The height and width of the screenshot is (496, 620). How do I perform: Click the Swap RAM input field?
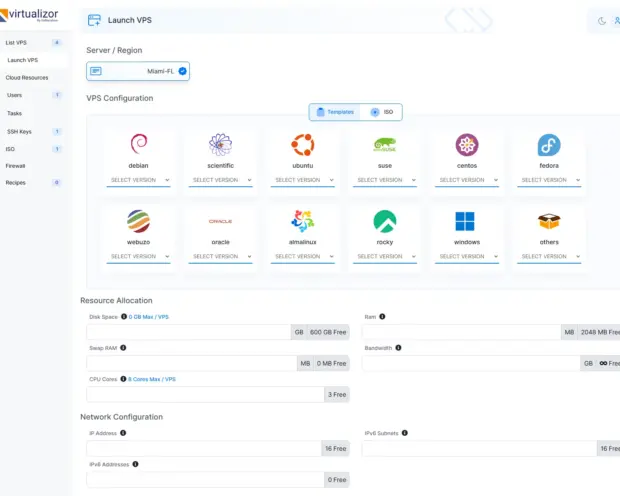pos(192,363)
